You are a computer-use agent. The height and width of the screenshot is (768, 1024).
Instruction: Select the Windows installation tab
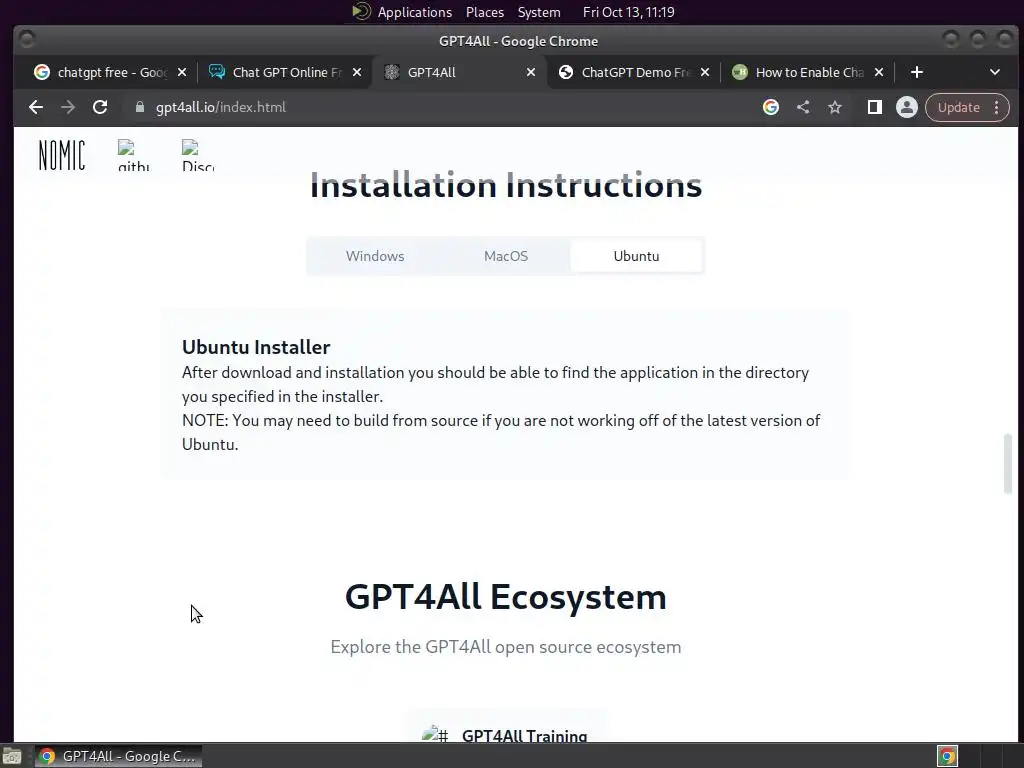click(x=375, y=256)
